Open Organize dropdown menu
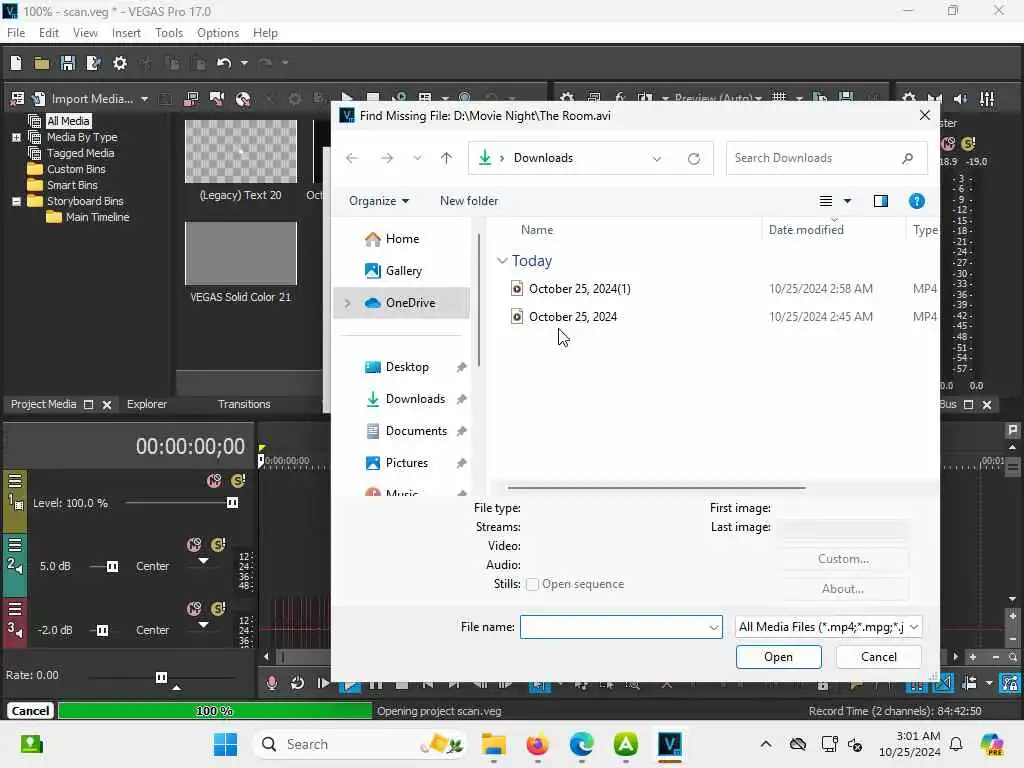The width and height of the screenshot is (1024, 768). (x=379, y=201)
